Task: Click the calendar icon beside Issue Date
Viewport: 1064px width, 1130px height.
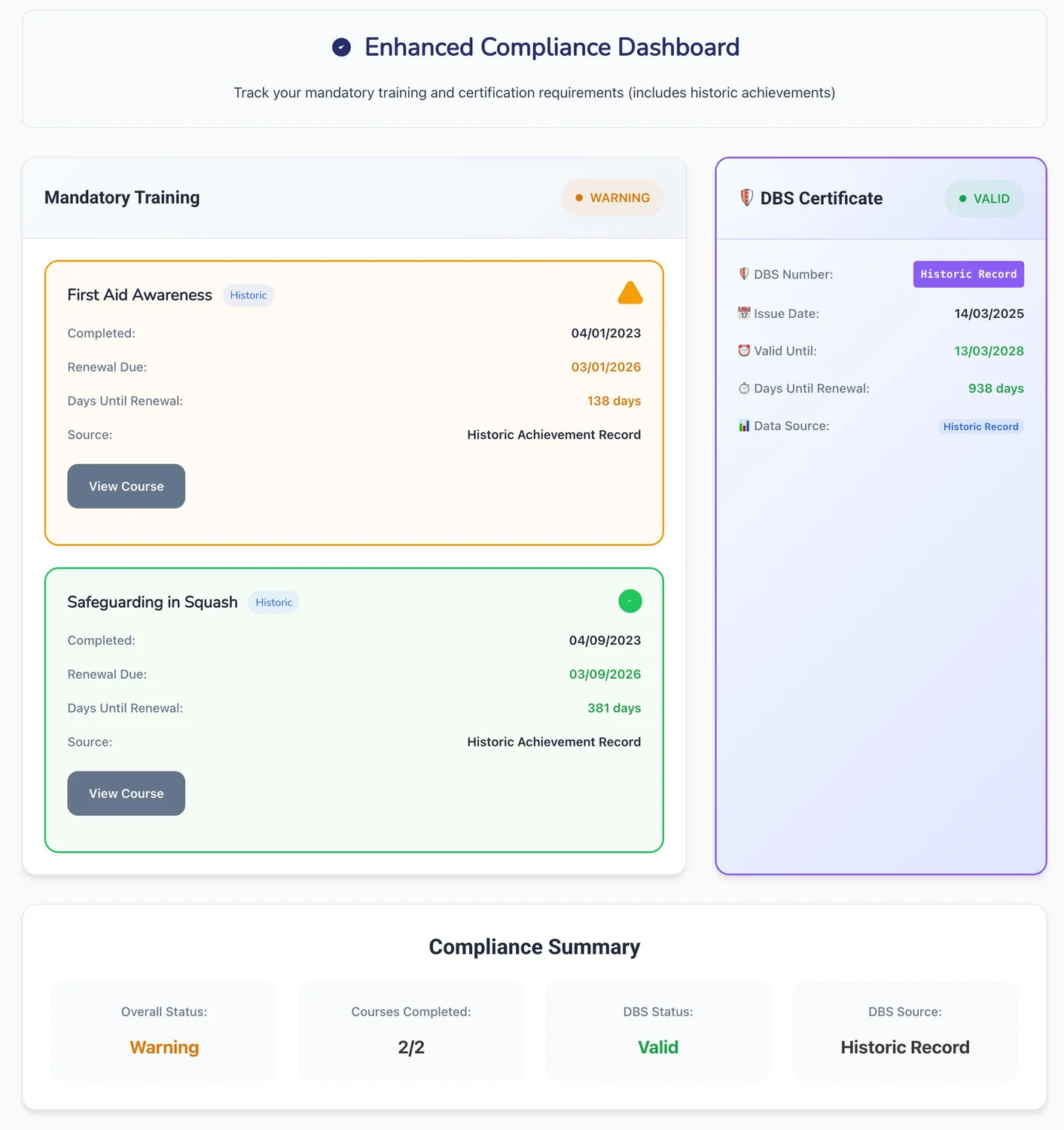Action: 744,313
